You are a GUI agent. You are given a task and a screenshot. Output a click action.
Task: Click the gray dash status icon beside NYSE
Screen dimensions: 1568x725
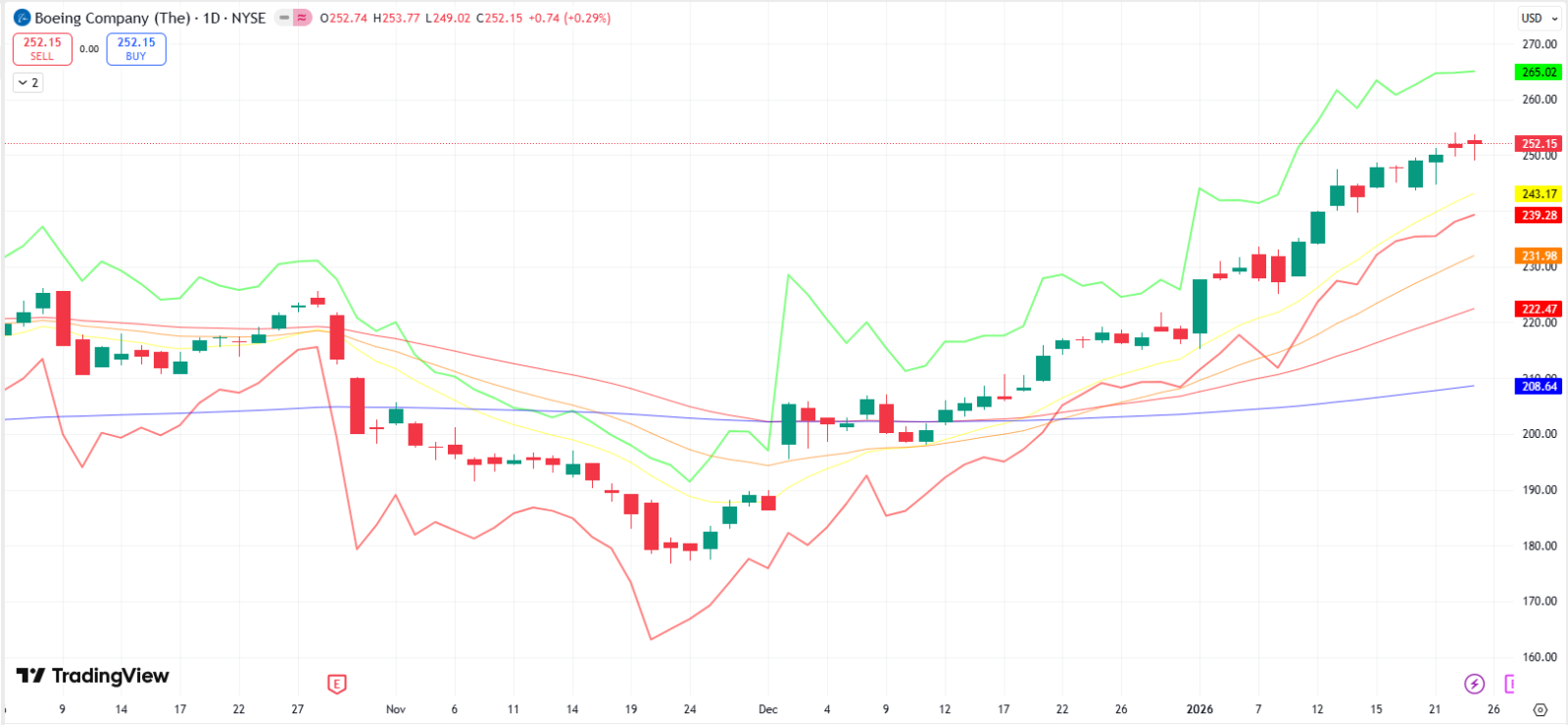(x=284, y=18)
